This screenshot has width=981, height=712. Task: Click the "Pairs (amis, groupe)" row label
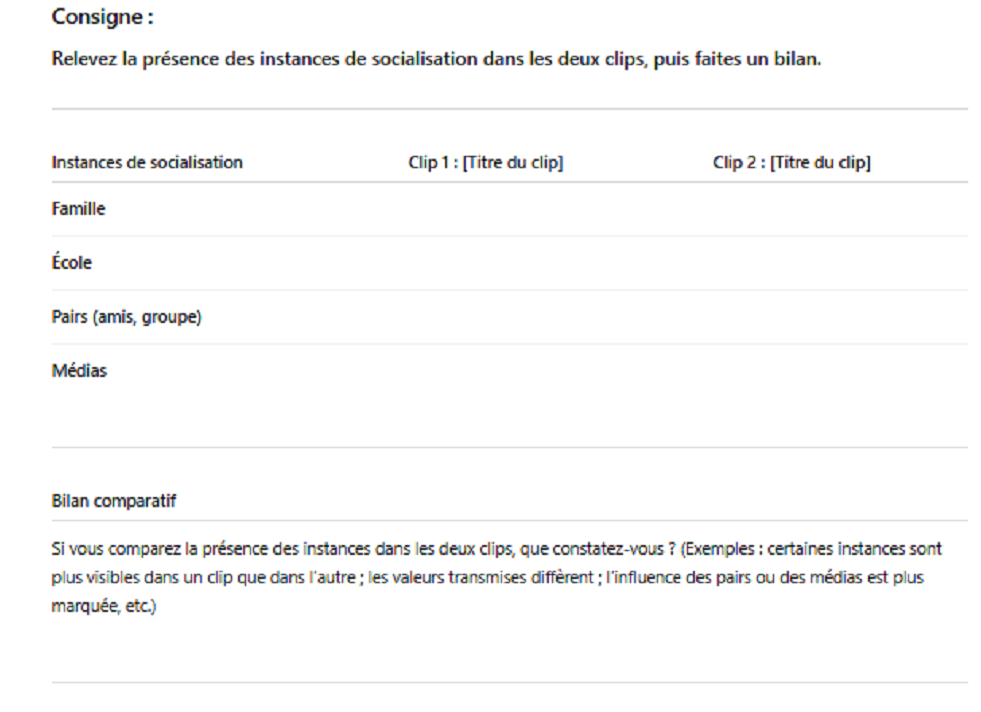tap(120, 317)
